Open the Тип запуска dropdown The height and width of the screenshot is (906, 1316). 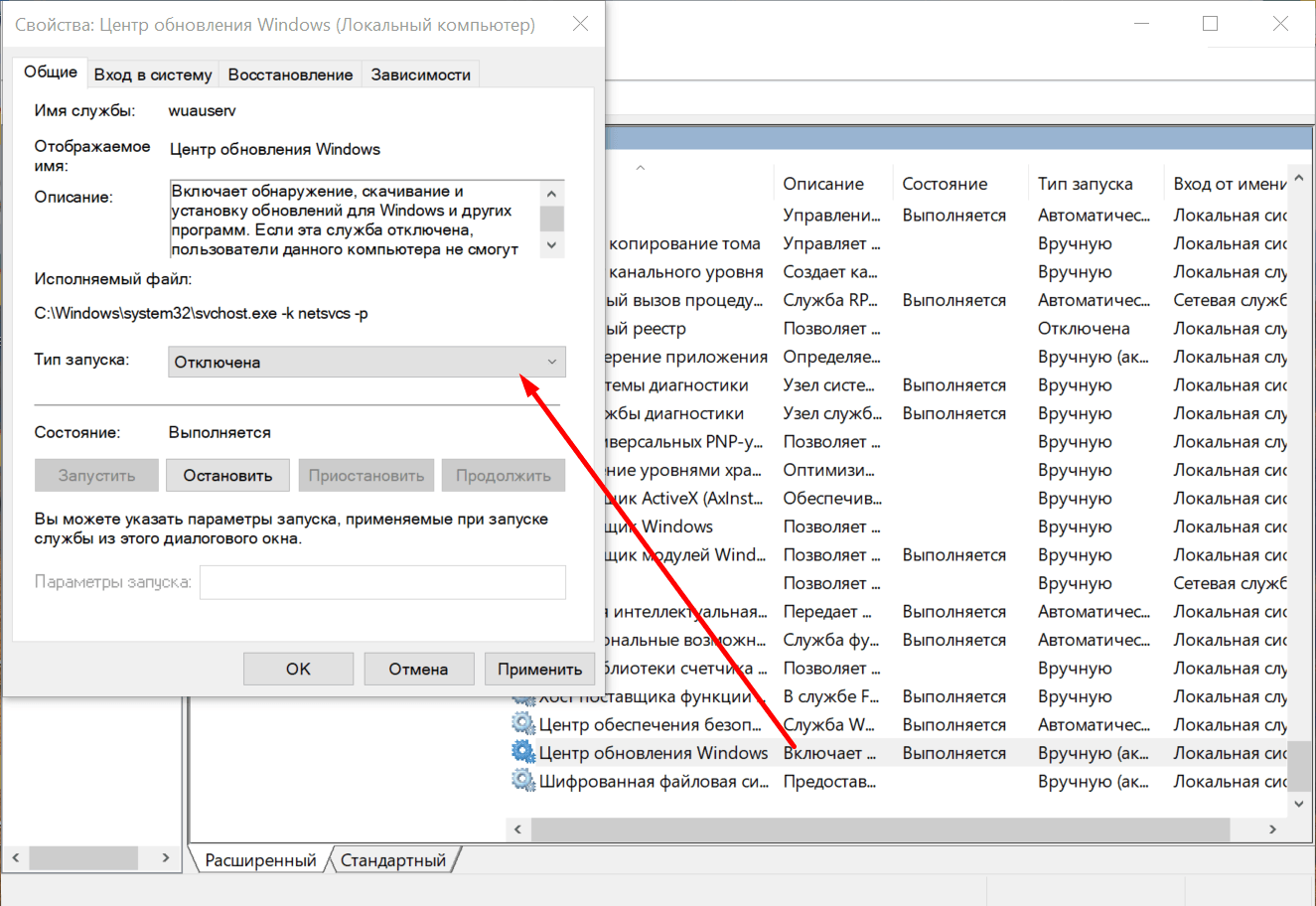[366, 362]
